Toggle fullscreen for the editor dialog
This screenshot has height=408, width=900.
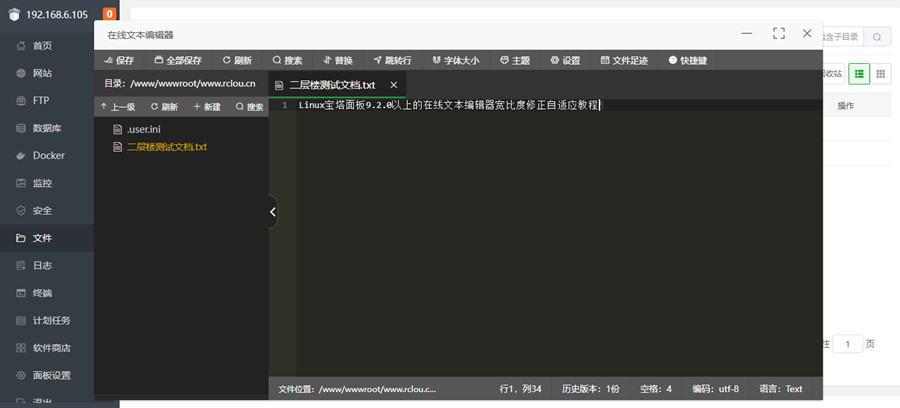(x=778, y=34)
